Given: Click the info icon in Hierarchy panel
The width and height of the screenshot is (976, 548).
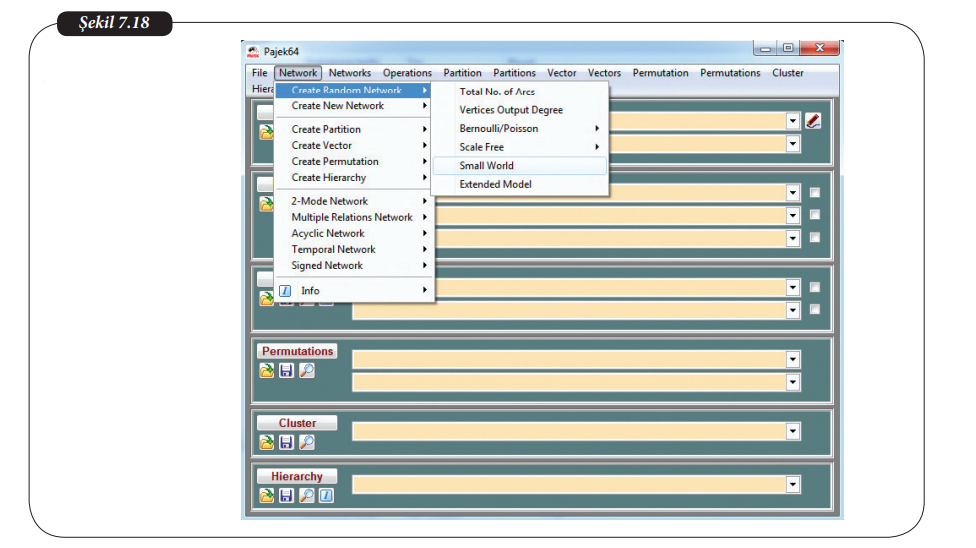Looking at the screenshot, I should tap(326, 495).
